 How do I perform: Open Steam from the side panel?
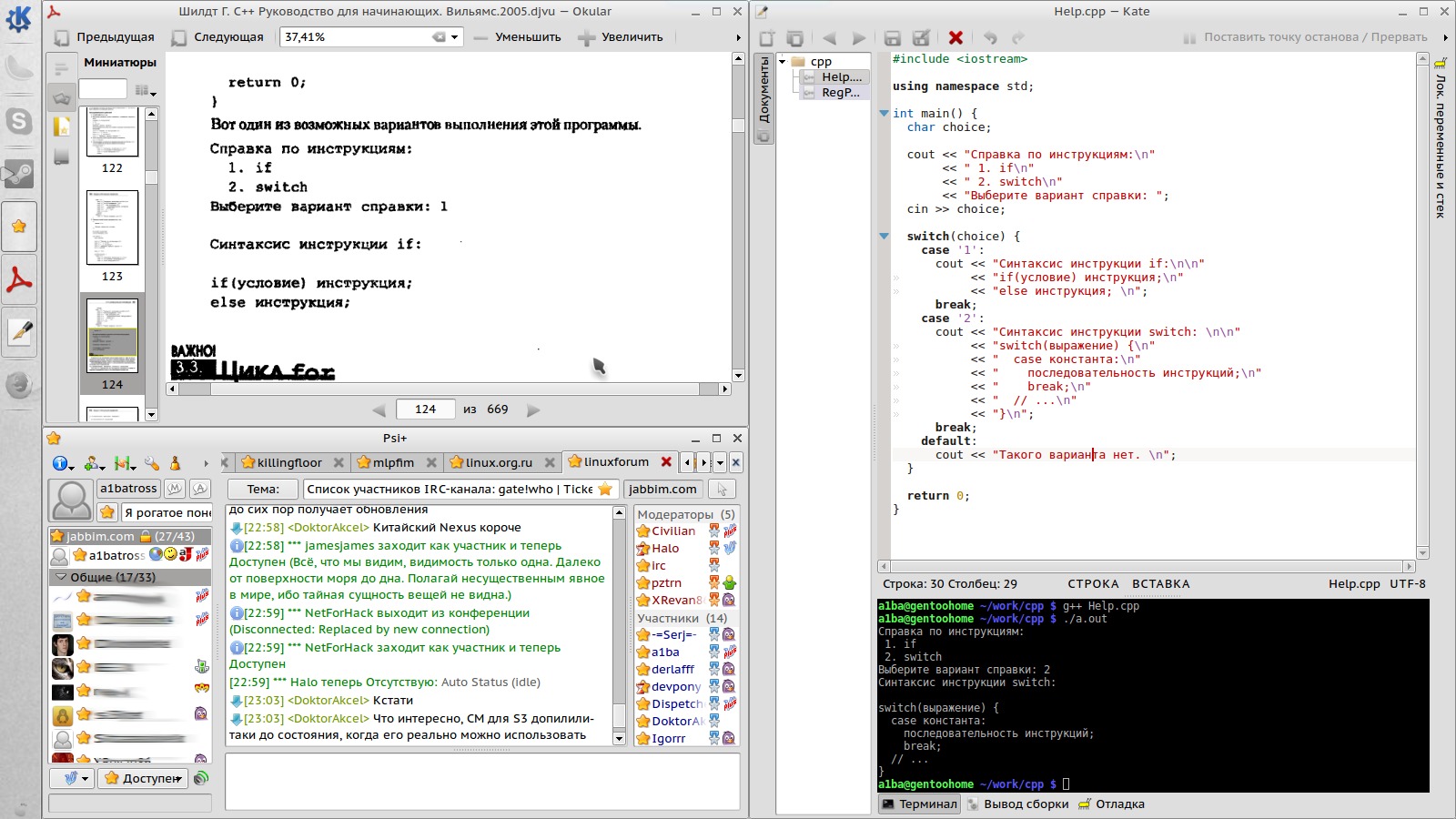pyautogui.click(x=19, y=173)
